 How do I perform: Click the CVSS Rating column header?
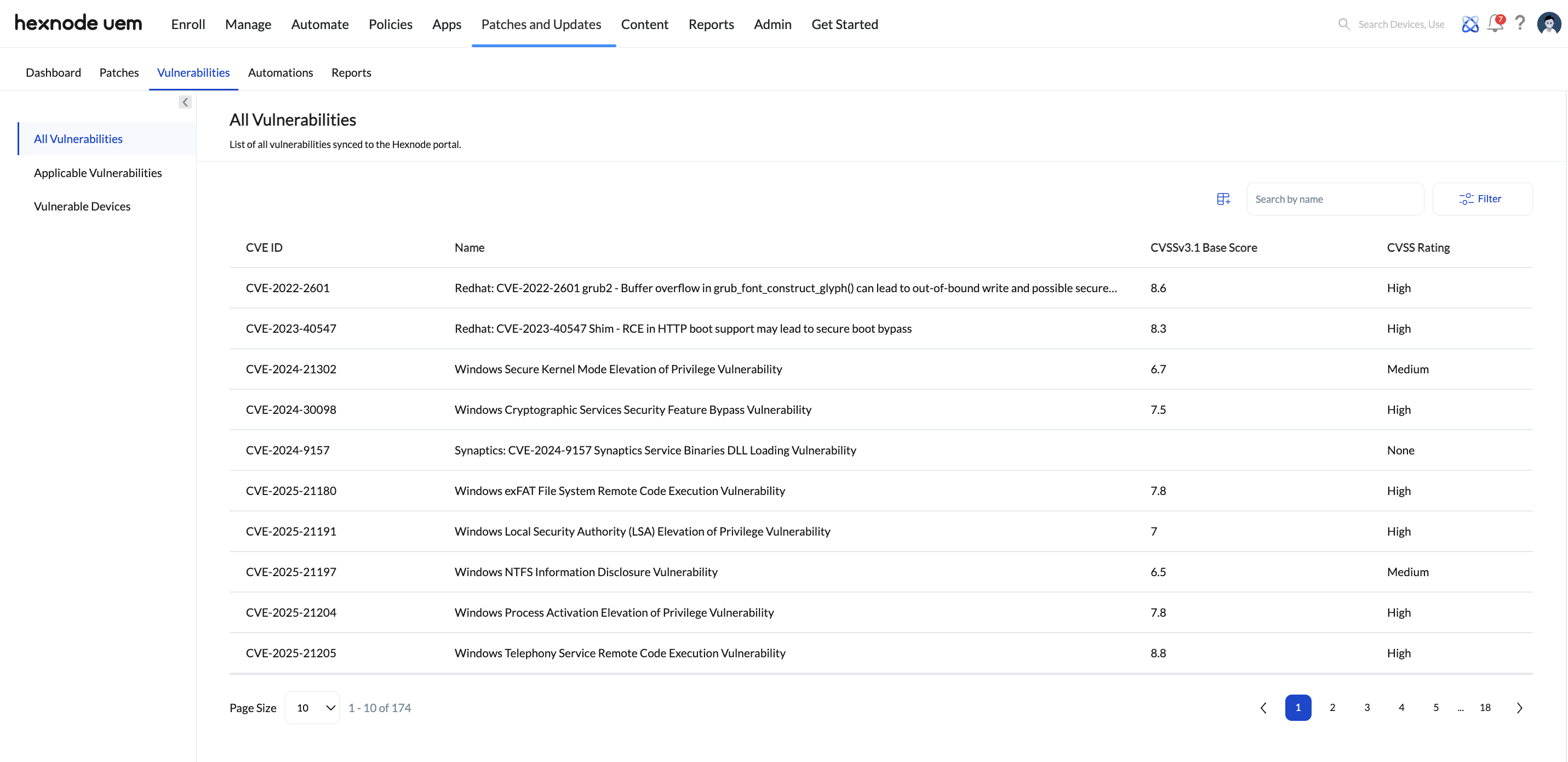pyautogui.click(x=1418, y=248)
